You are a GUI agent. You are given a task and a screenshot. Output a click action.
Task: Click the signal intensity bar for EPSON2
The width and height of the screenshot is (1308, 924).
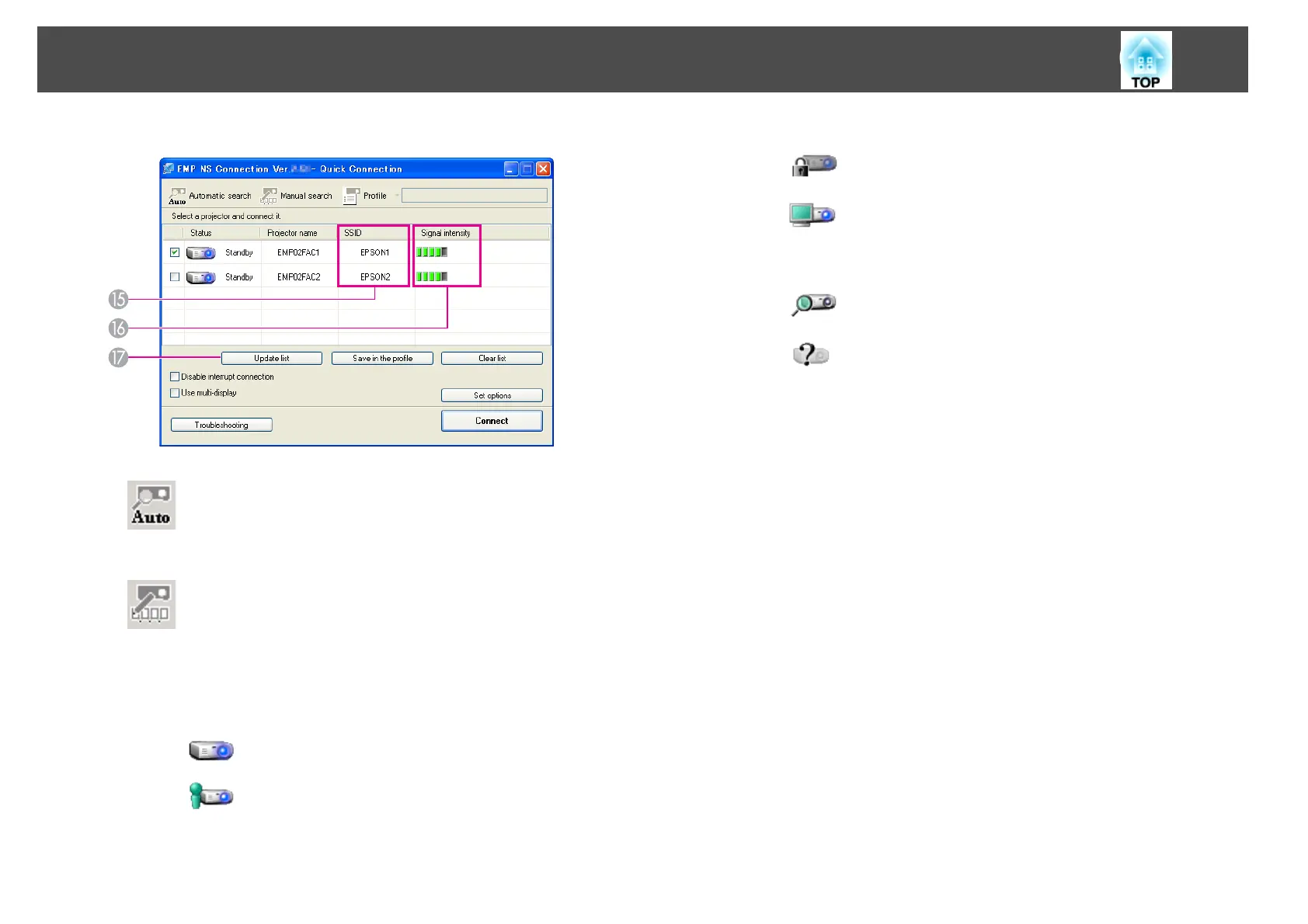click(432, 276)
